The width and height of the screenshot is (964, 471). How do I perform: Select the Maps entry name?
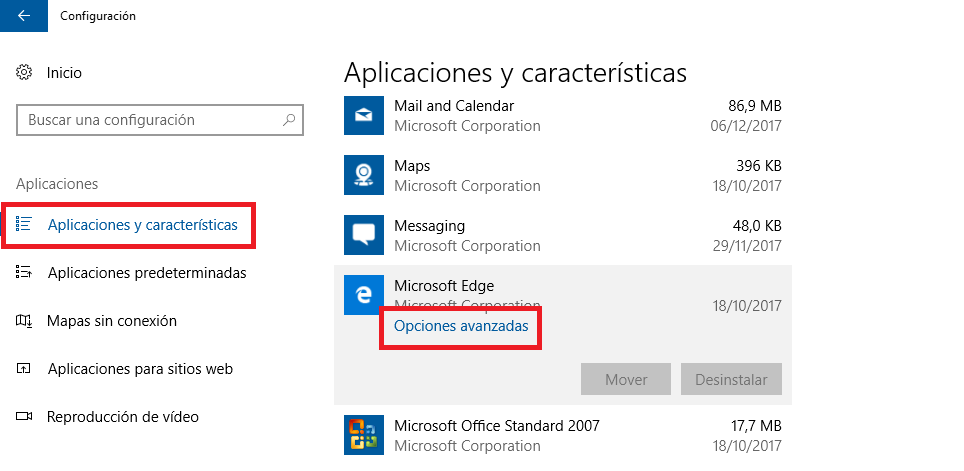tap(412, 166)
